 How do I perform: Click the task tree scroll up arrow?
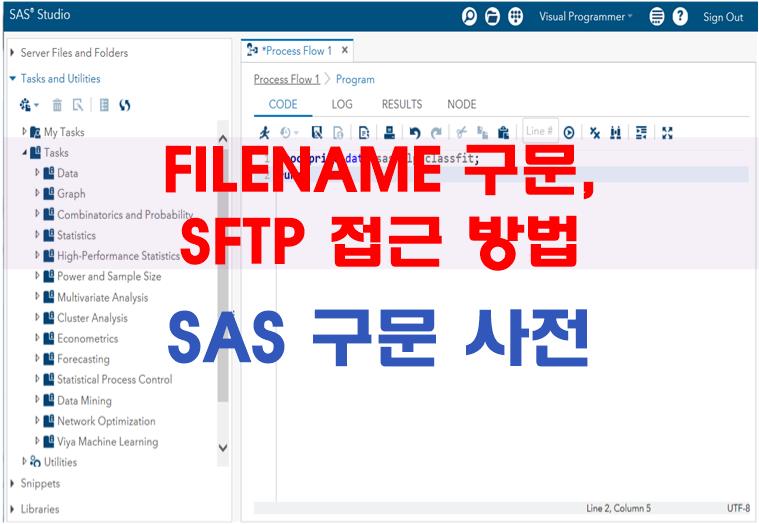pyautogui.click(x=223, y=139)
